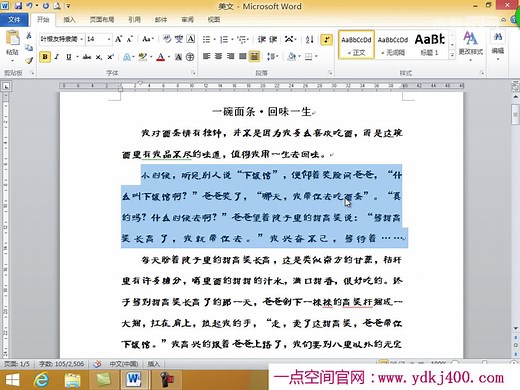Open the font name dropdown
The width and height of the screenshot is (520, 390).
point(82,39)
